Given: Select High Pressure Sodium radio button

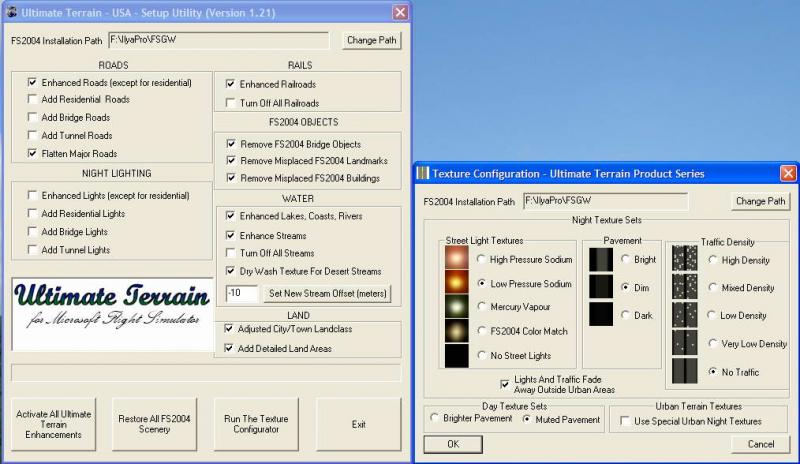Looking at the screenshot, I should tap(482, 259).
